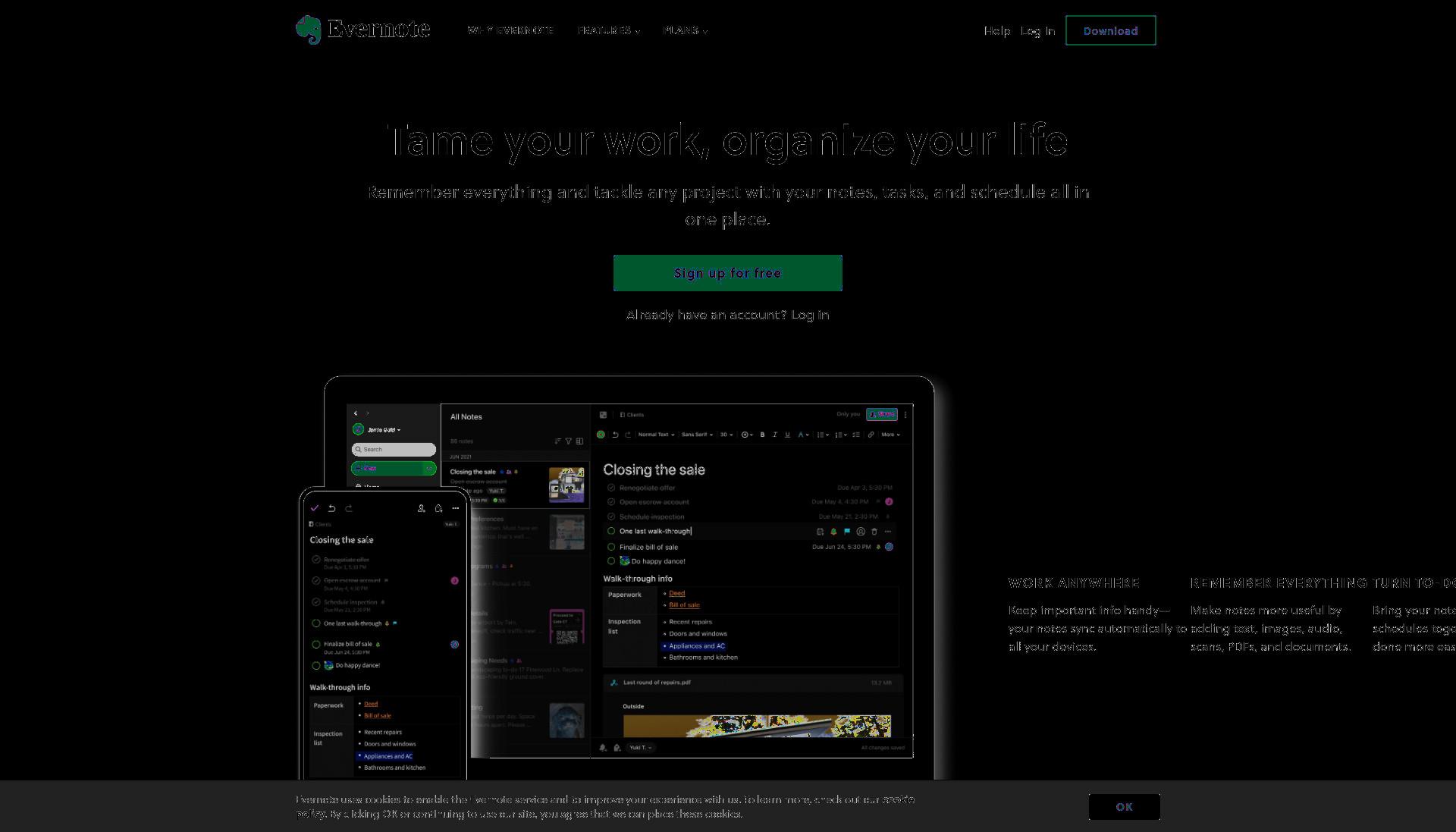Screen dimensions: 1456x832
Task: Open the Normal Text style dropdown
Action: pos(656,435)
